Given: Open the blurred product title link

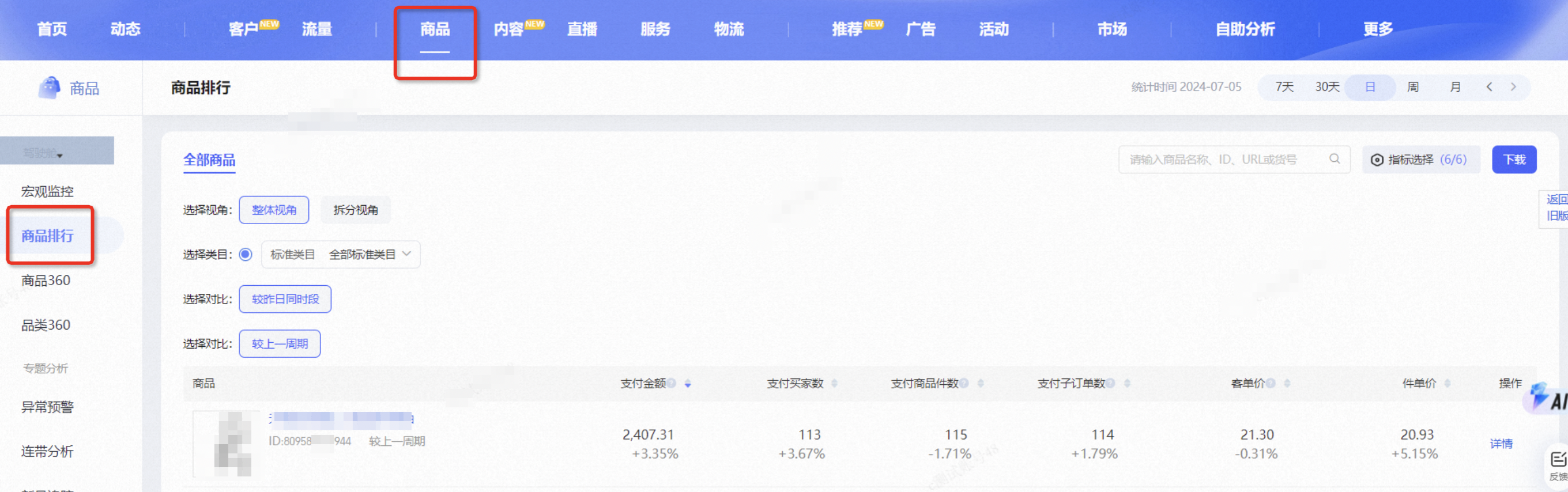Looking at the screenshot, I should [x=341, y=418].
